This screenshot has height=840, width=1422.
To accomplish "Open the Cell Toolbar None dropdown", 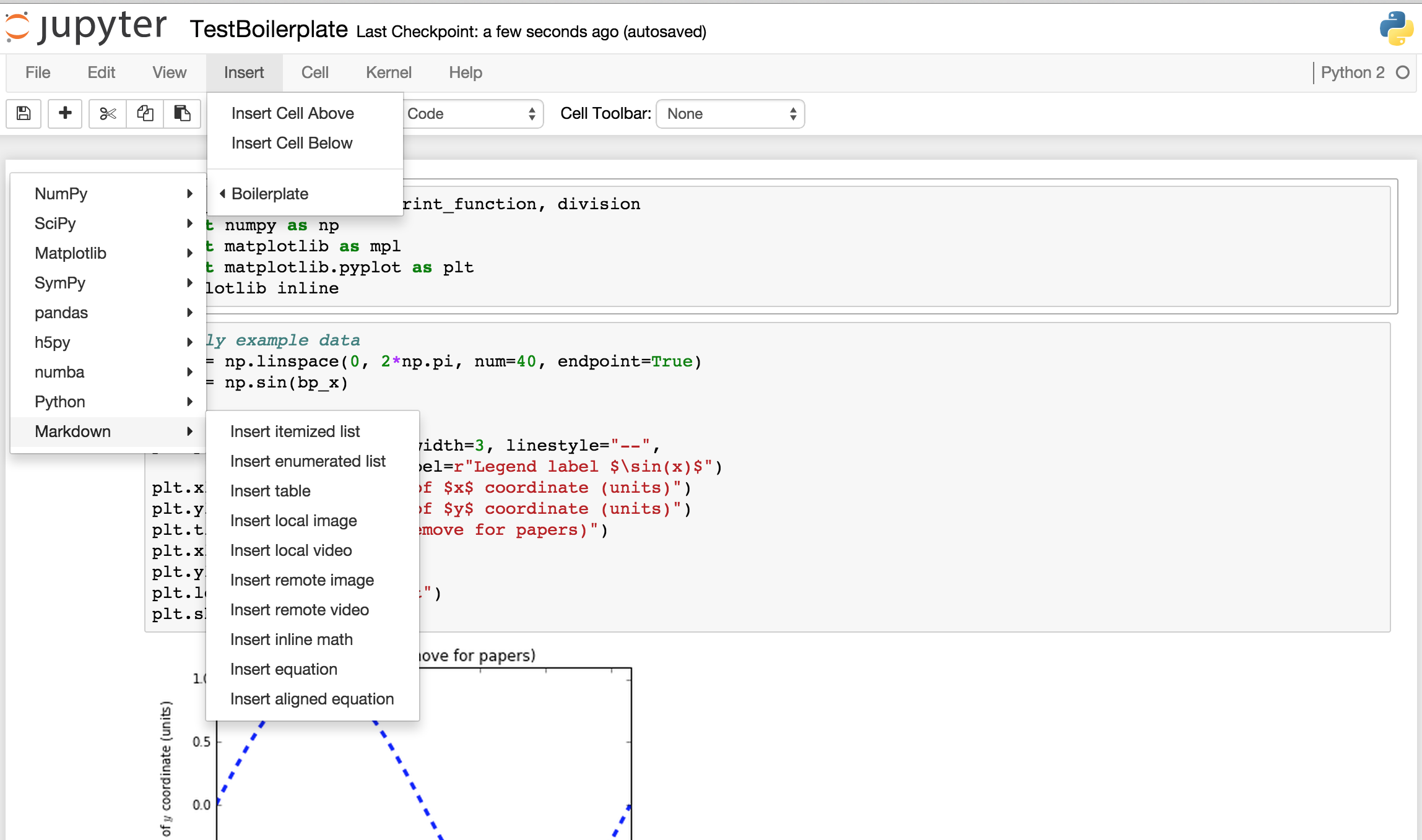I will [x=731, y=114].
